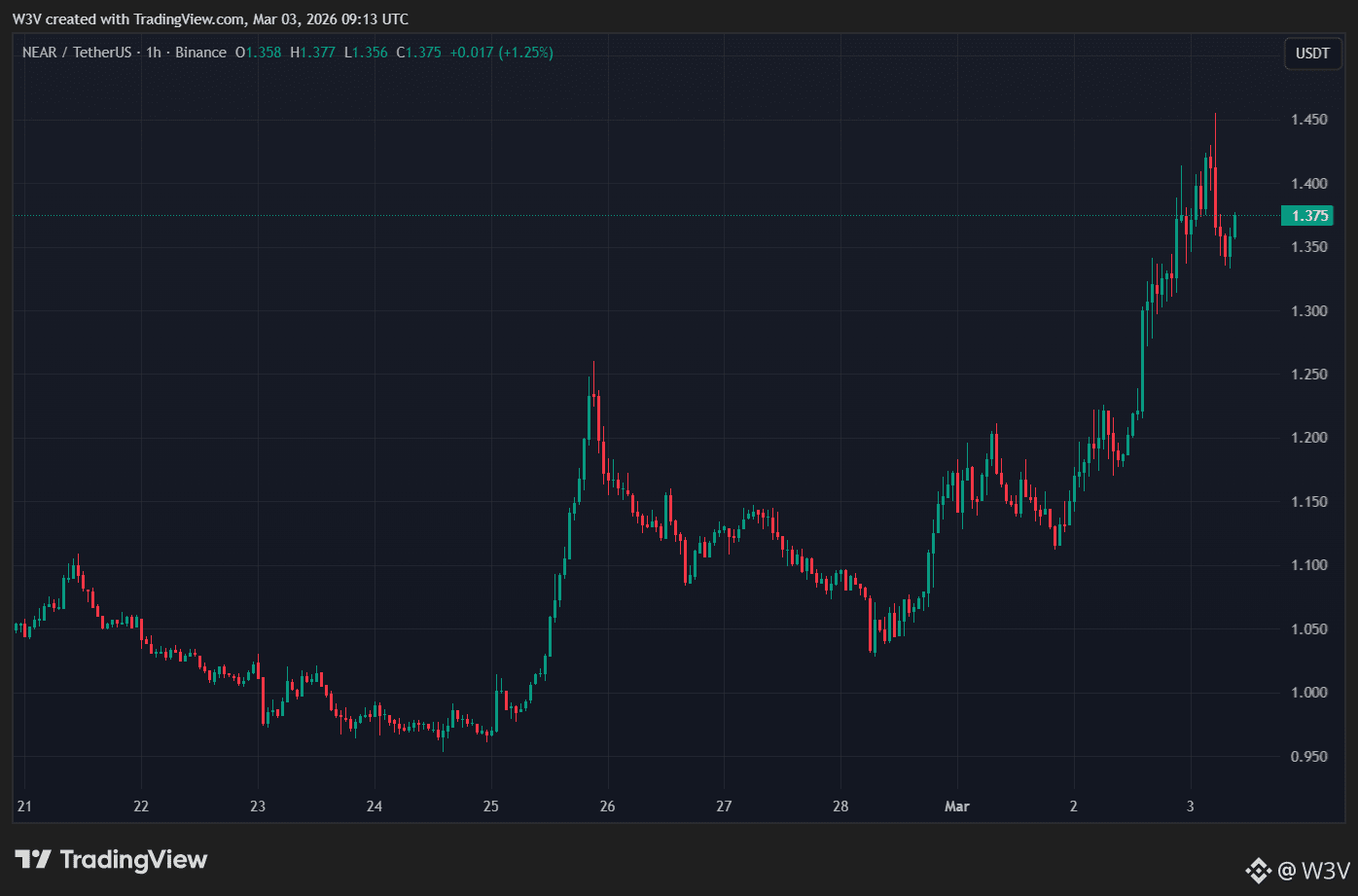
Task: Click date label 26 on time axis
Action: (x=608, y=806)
